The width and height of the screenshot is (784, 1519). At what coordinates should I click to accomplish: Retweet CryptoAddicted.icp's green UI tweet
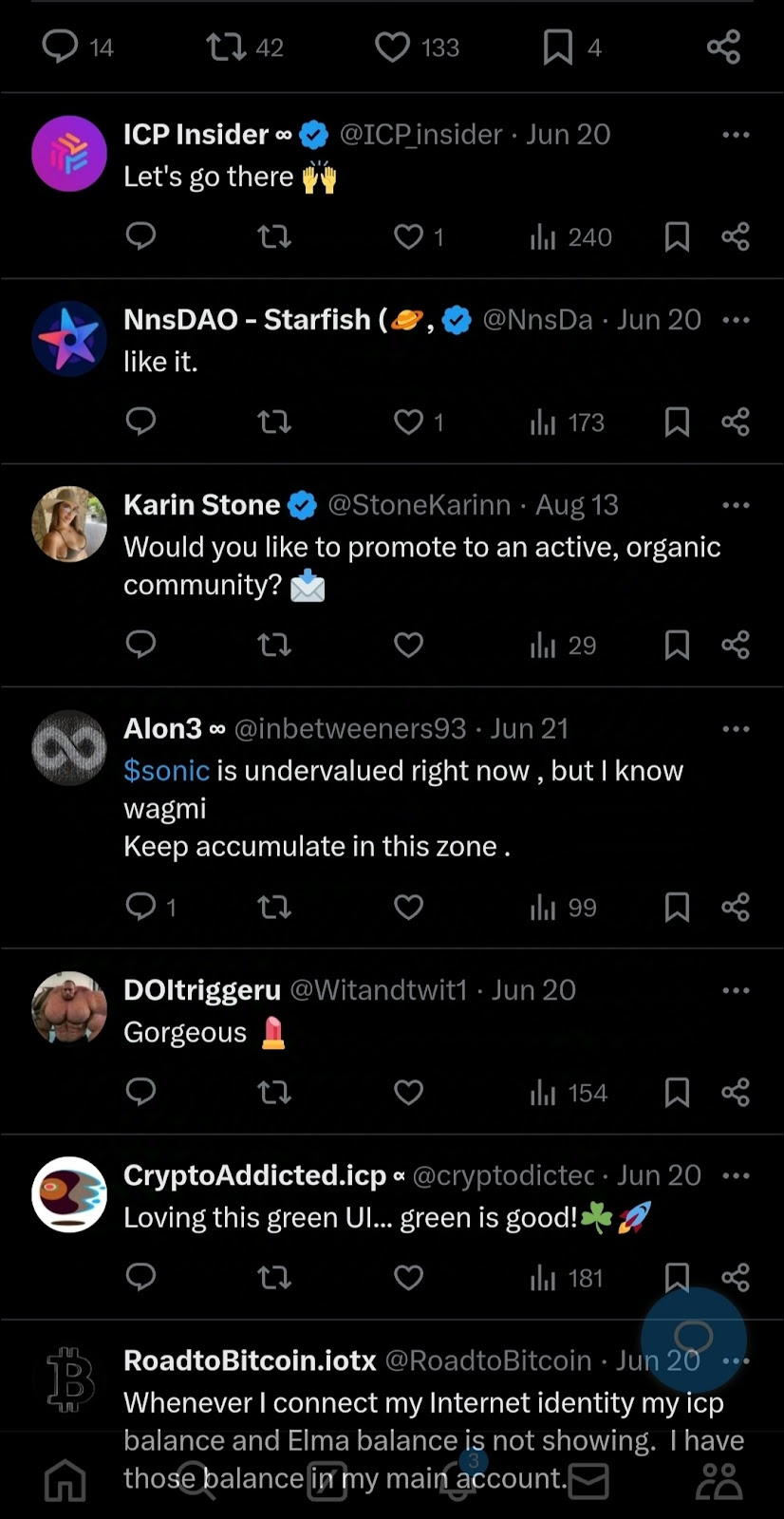[x=274, y=1278]
